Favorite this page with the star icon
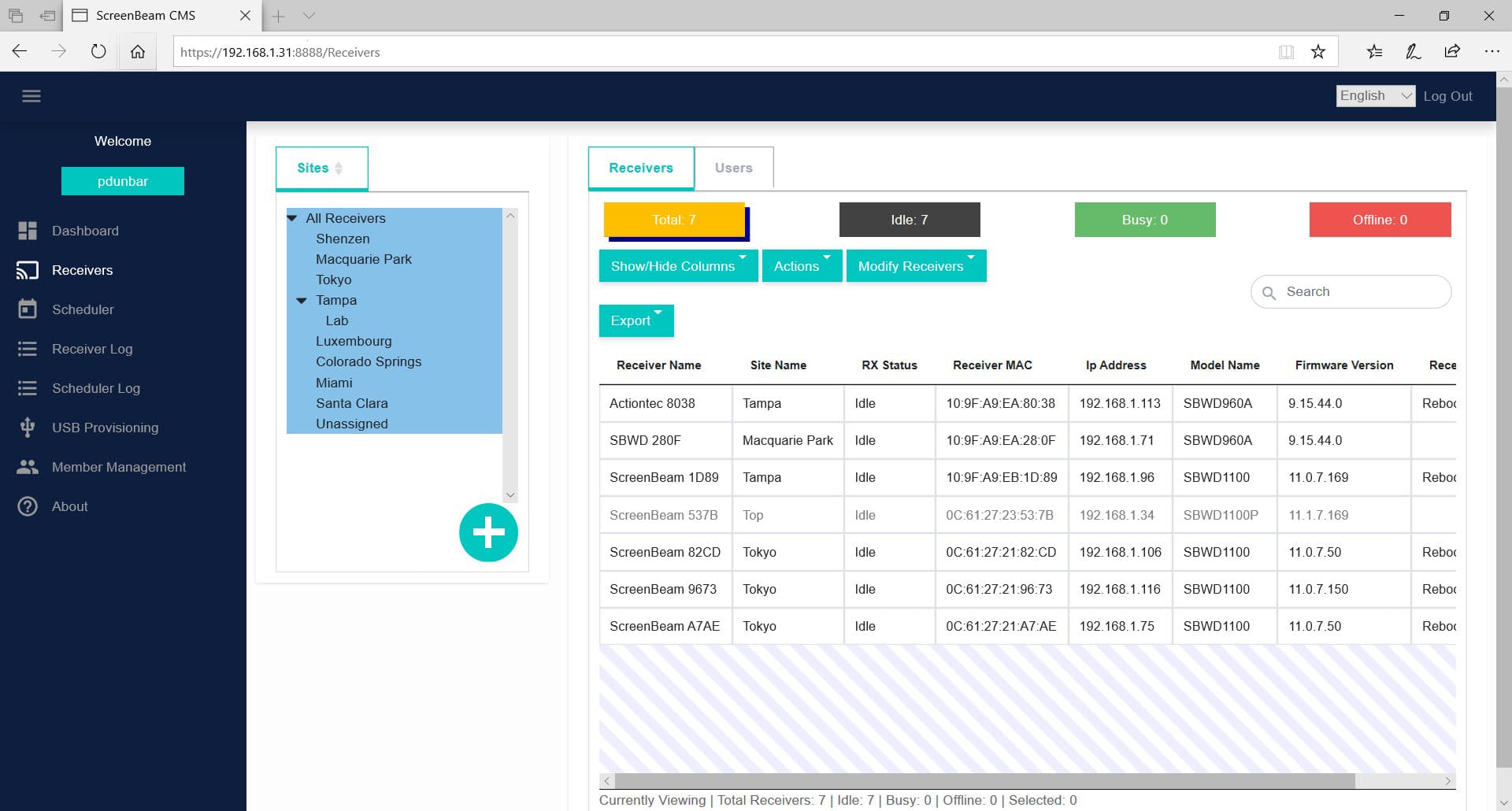 point(1318,52)
